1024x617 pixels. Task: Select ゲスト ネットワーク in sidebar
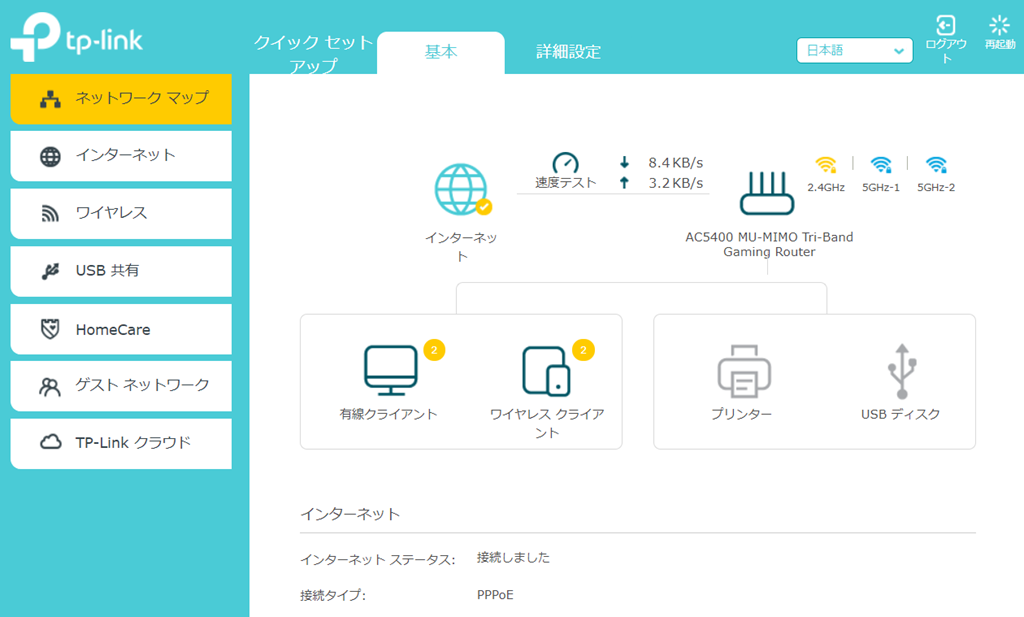point(121,386)
